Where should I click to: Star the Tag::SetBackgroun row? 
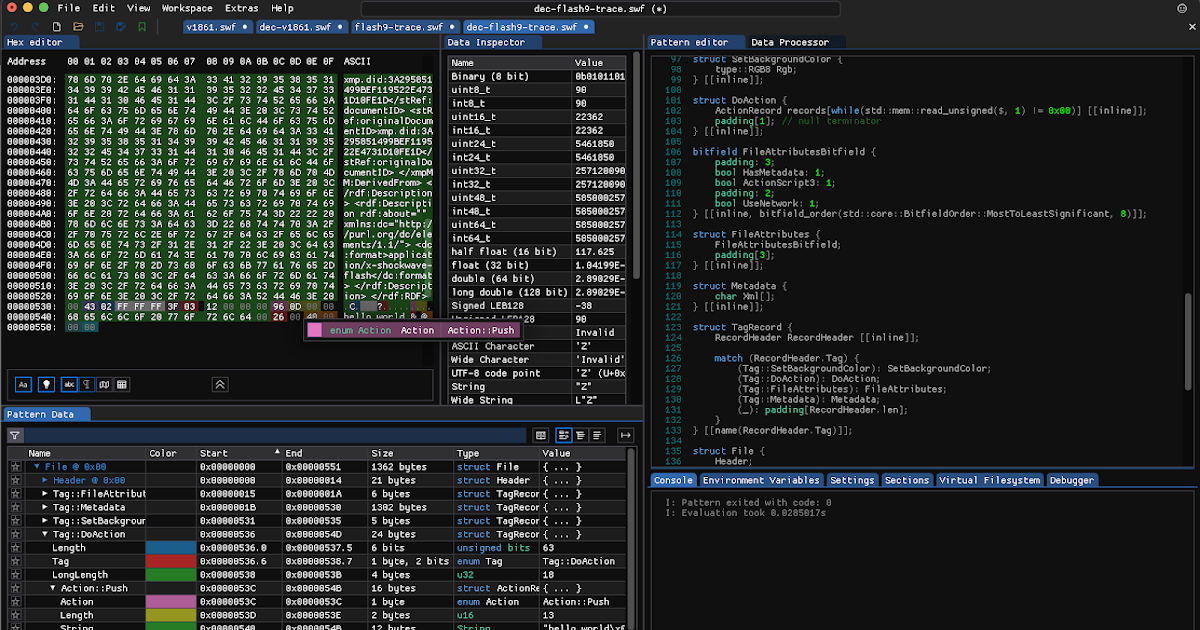15,521
